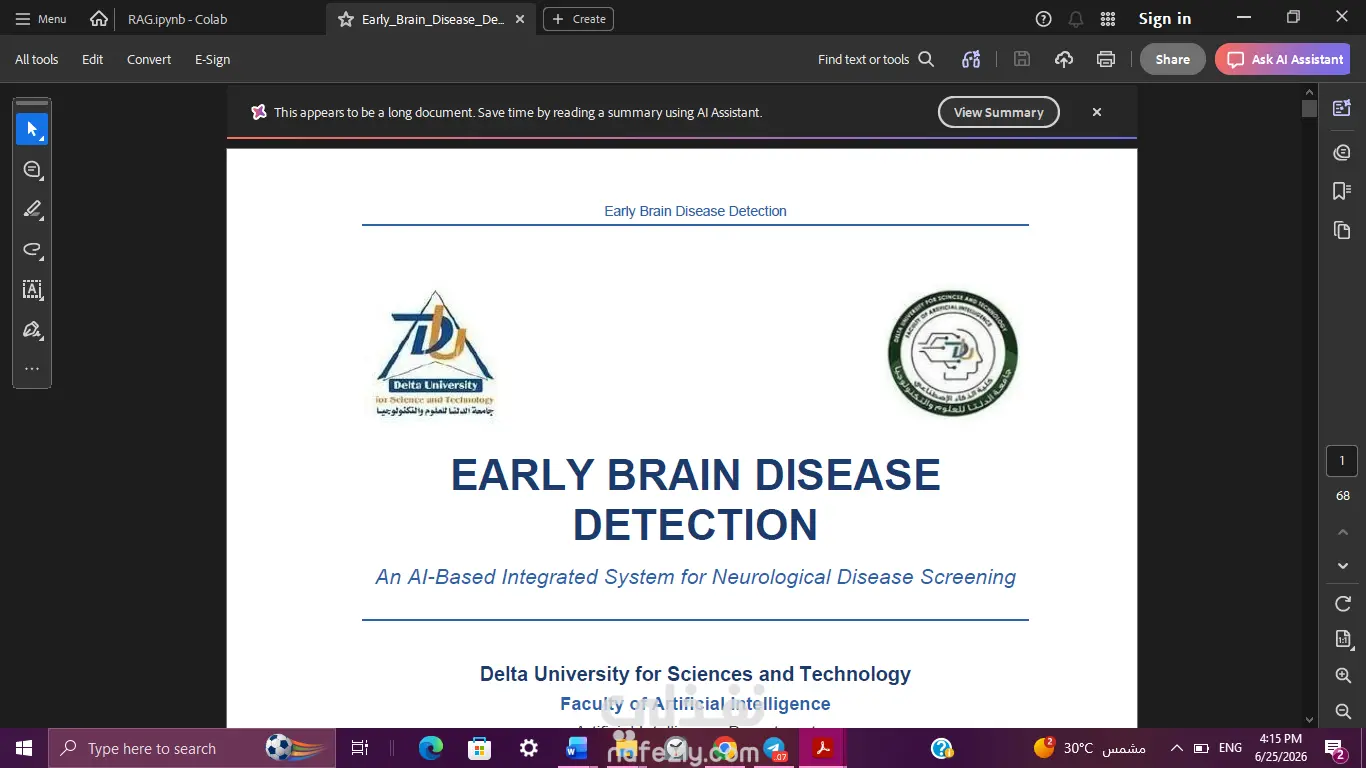Open Microsoft Store from the taskbar

[480, 748]
